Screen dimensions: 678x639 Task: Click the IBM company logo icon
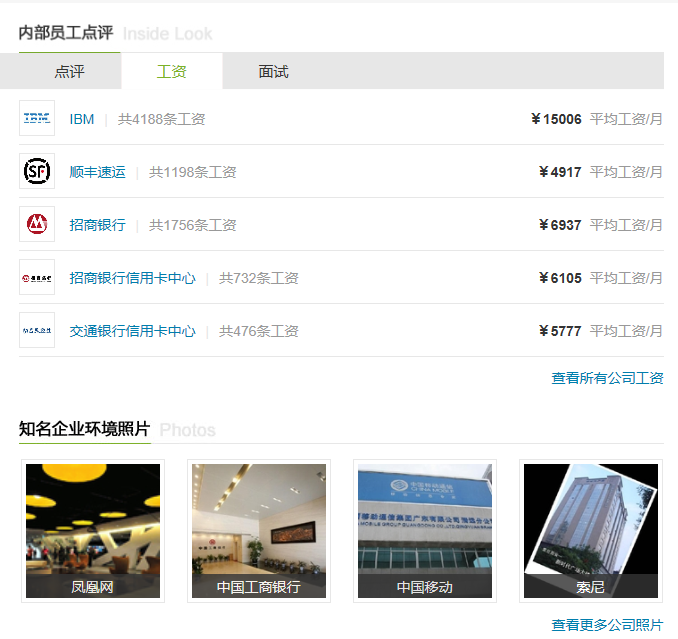[37, 118]
